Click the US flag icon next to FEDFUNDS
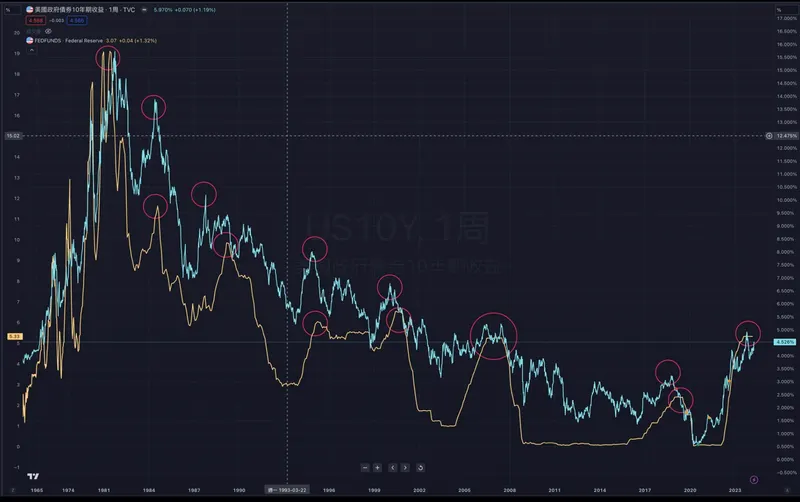This screenshot has height=502, width=800. tap(30, 40)
